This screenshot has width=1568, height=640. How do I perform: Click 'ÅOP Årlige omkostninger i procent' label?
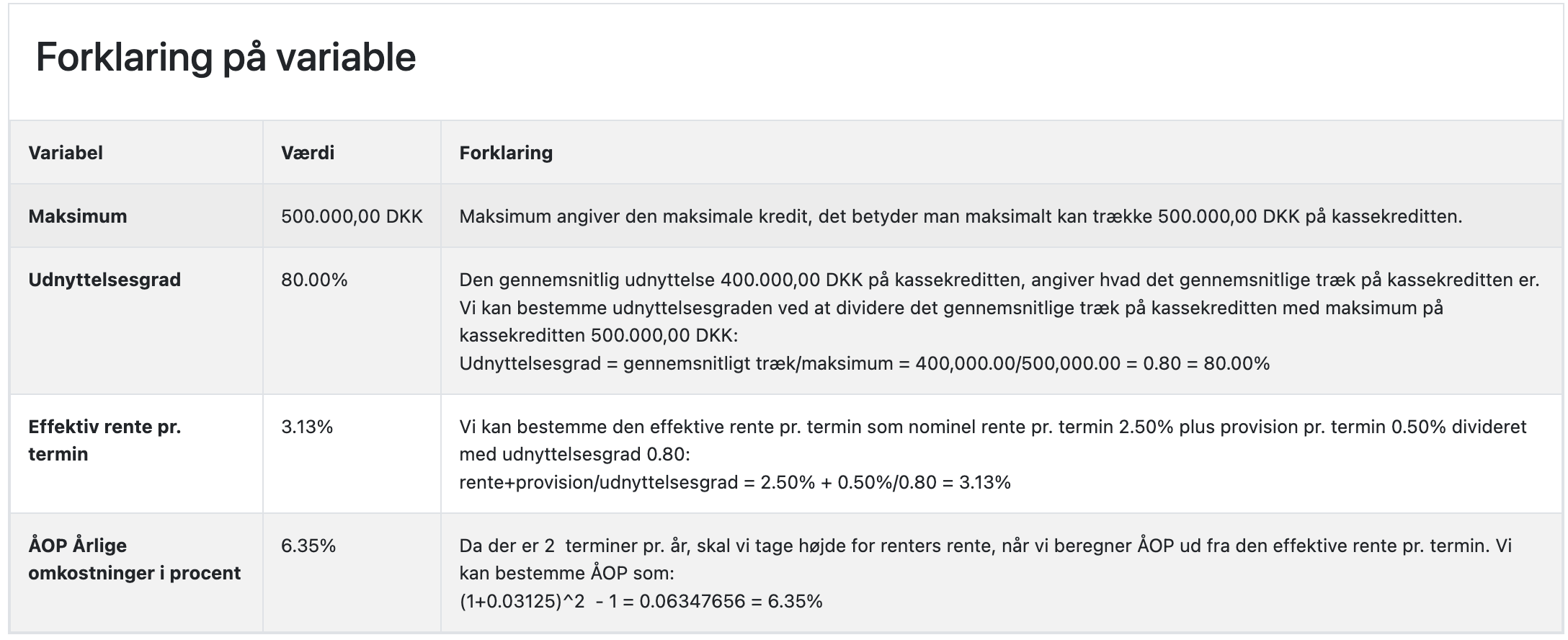(135, 559)
